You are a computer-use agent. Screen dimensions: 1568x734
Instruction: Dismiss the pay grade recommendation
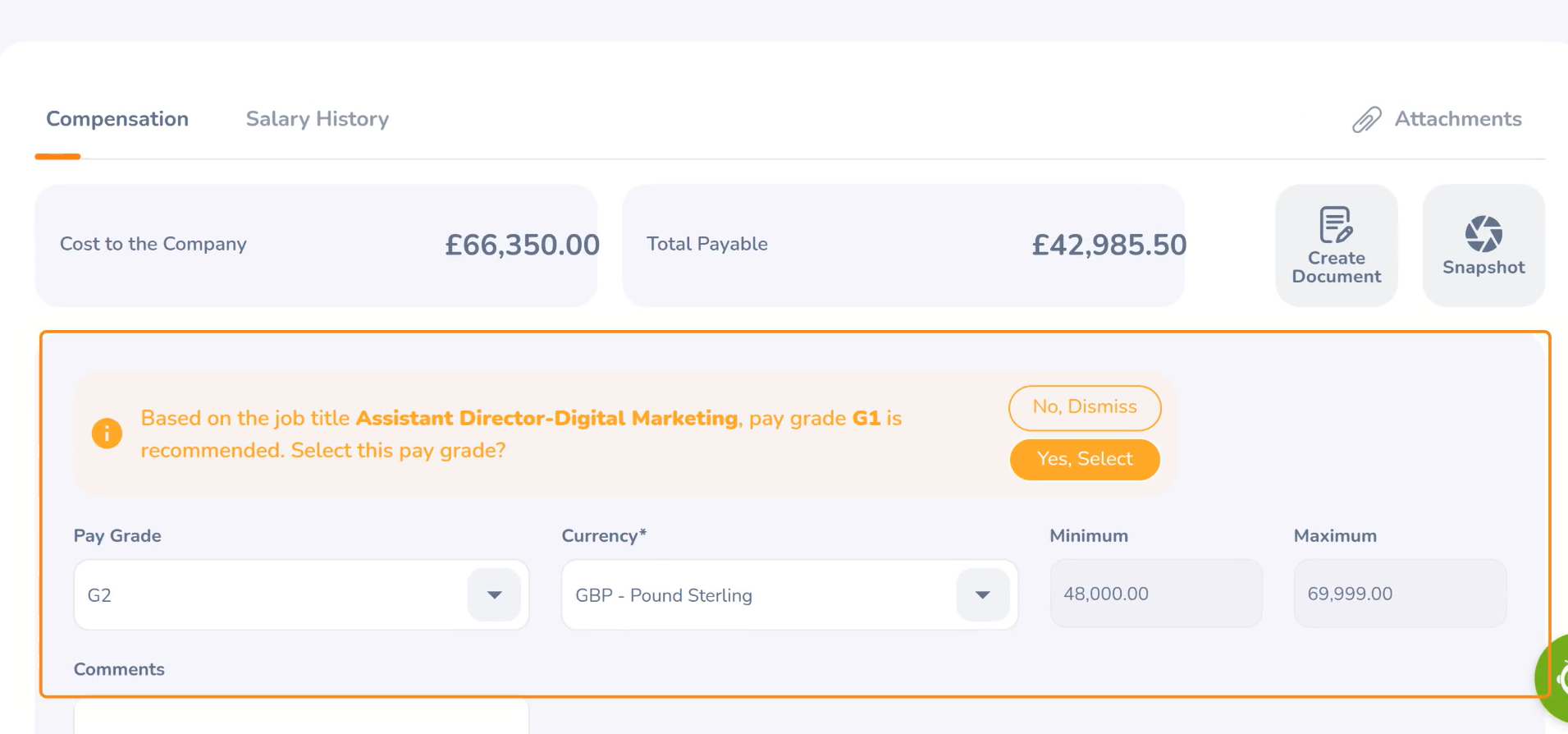coord(1084,407)
